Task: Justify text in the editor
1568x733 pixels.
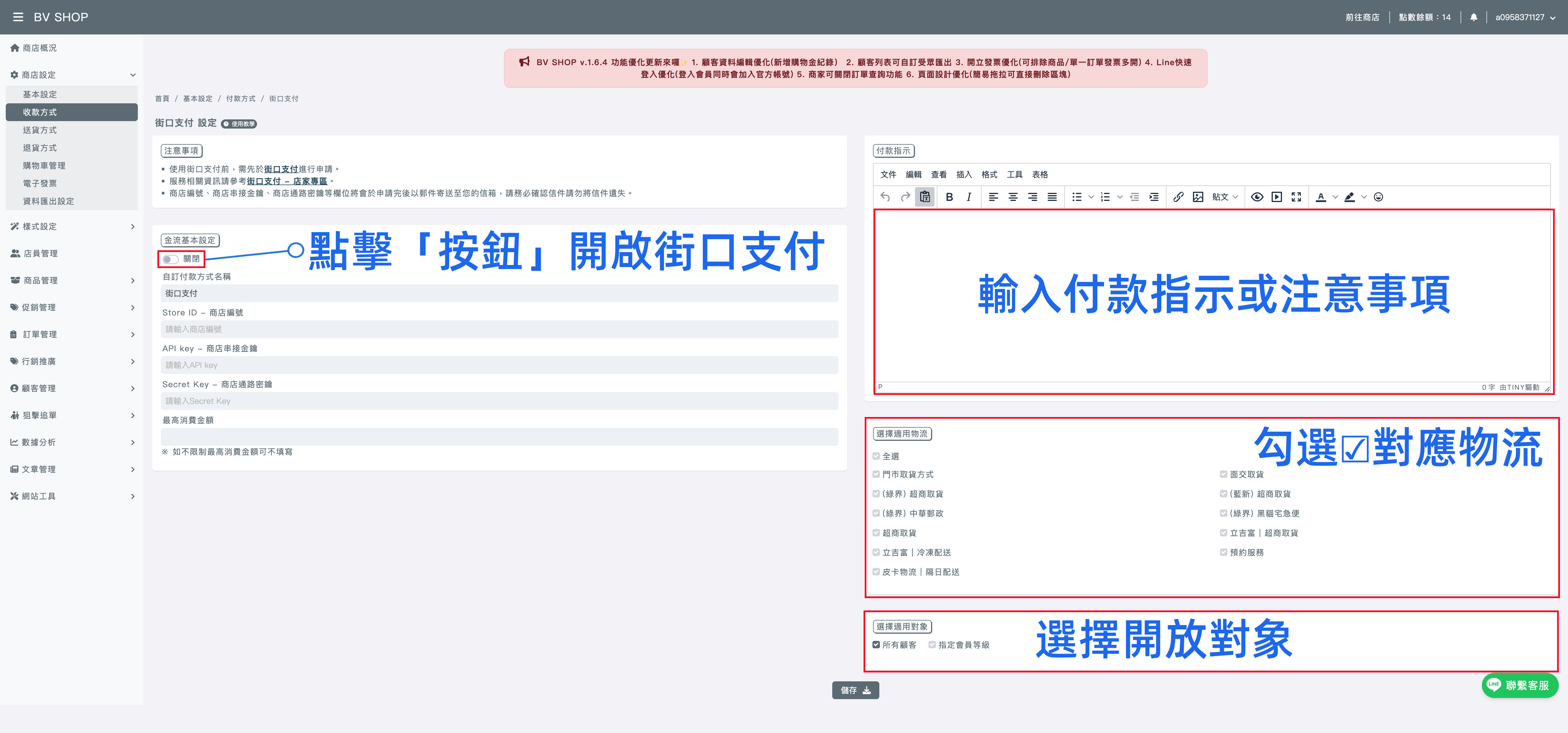Action: coord(1052,197)
